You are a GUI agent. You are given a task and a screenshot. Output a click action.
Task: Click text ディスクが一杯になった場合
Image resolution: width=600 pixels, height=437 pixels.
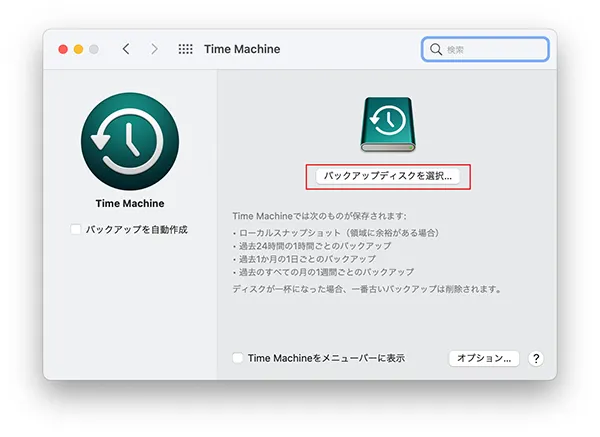(x=288, y=289)
